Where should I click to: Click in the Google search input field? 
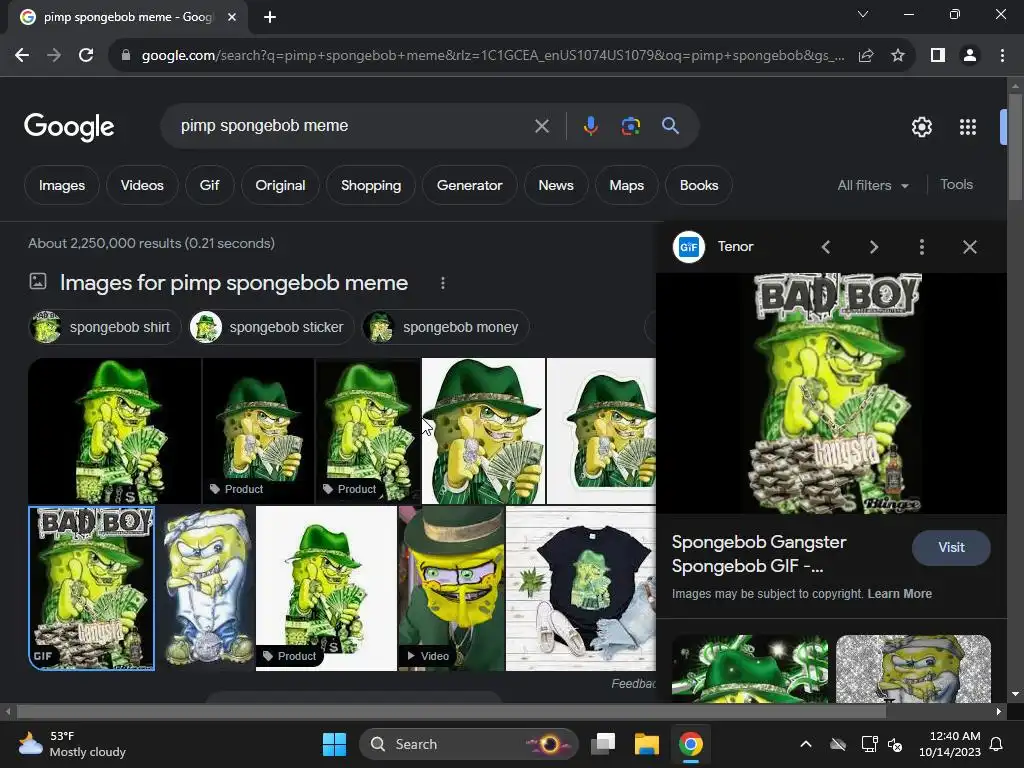tap(353, 126)
